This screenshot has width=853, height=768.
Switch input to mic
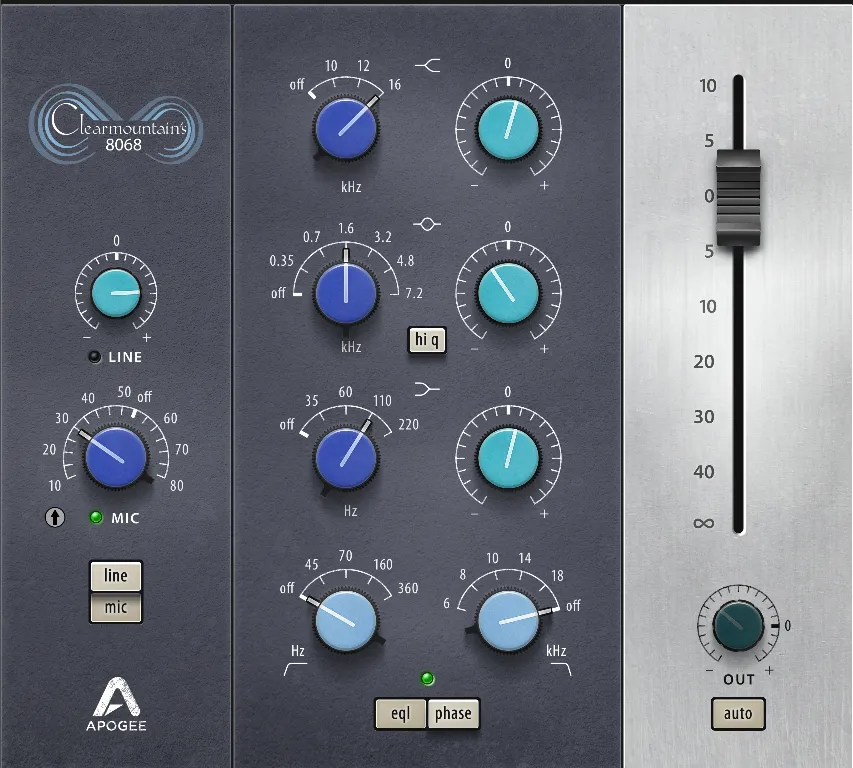[116, 606]
